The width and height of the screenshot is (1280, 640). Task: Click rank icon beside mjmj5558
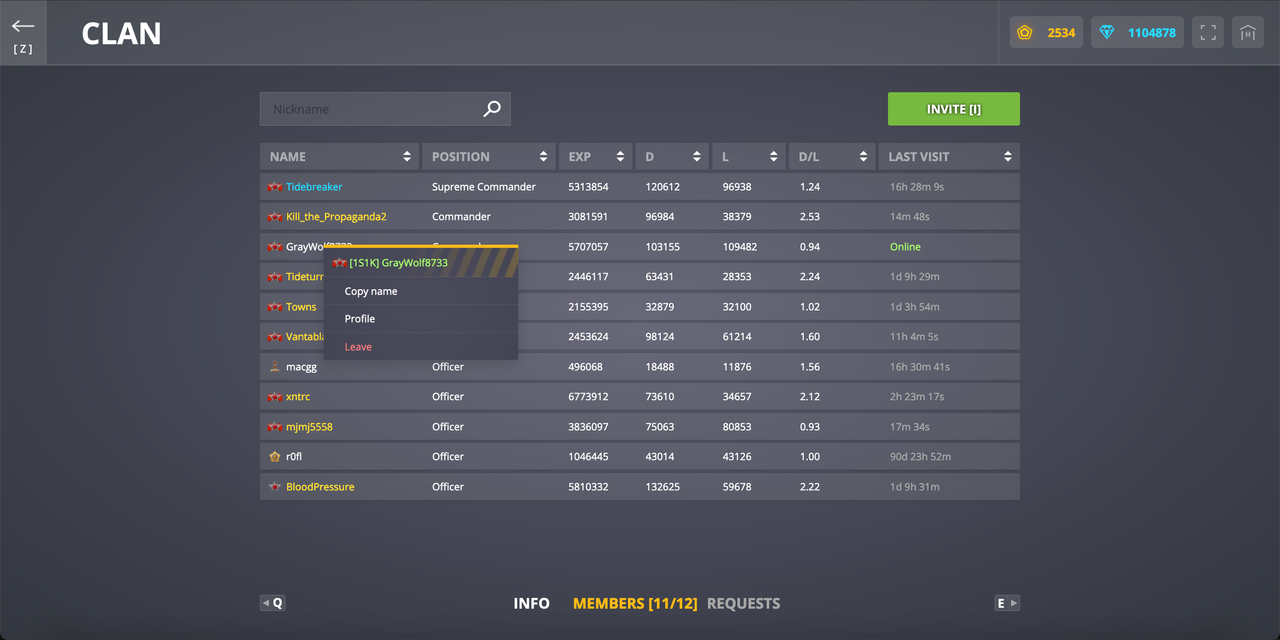(275, 427)
